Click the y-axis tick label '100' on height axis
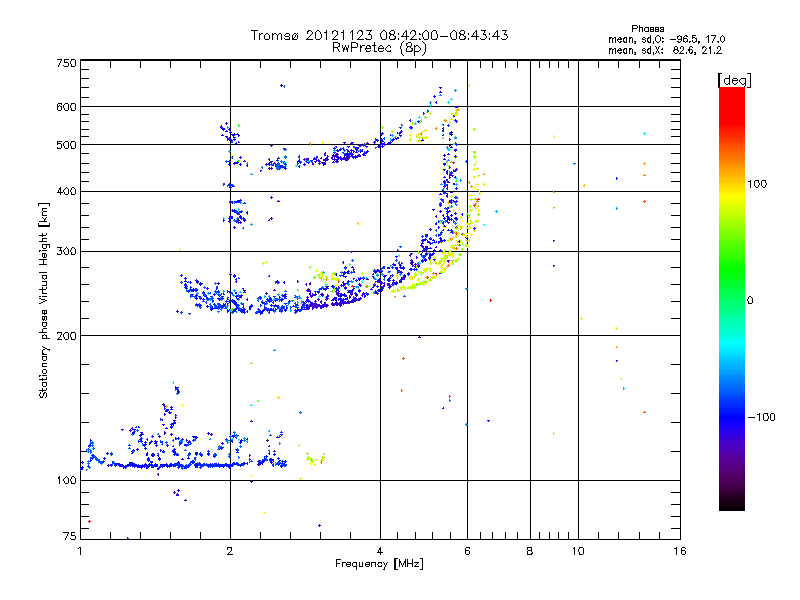Viewport: 800px width, 600px height. click(x=66, y=481)
